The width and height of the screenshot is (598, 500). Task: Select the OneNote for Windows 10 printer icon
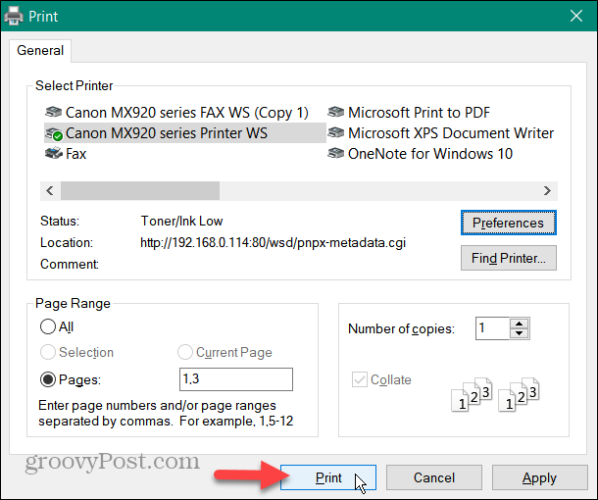(x=336, y=153)
